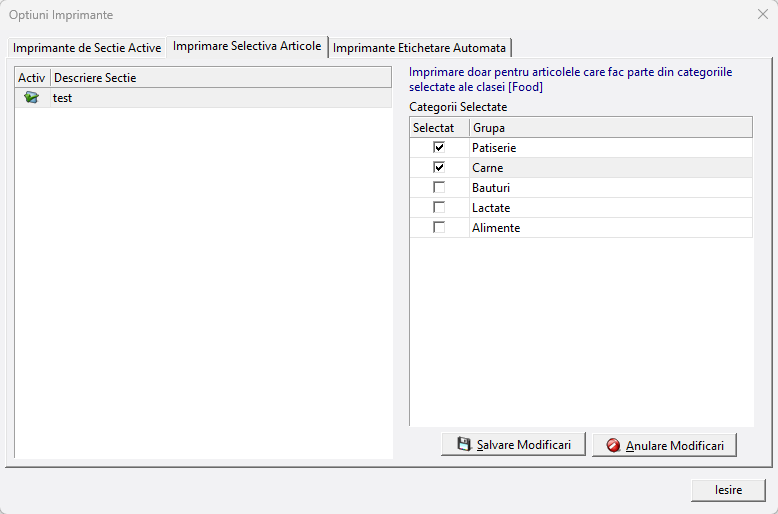The height and width of the screenshot is (514, 778).
Task: Select the 'test' section row text
Action: 63,98
